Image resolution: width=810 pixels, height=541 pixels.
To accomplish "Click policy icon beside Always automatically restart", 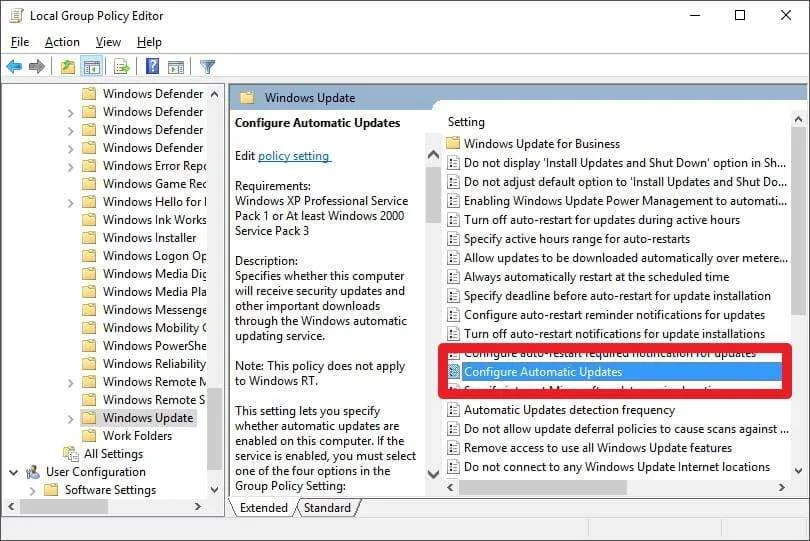I will pos(453,277).
